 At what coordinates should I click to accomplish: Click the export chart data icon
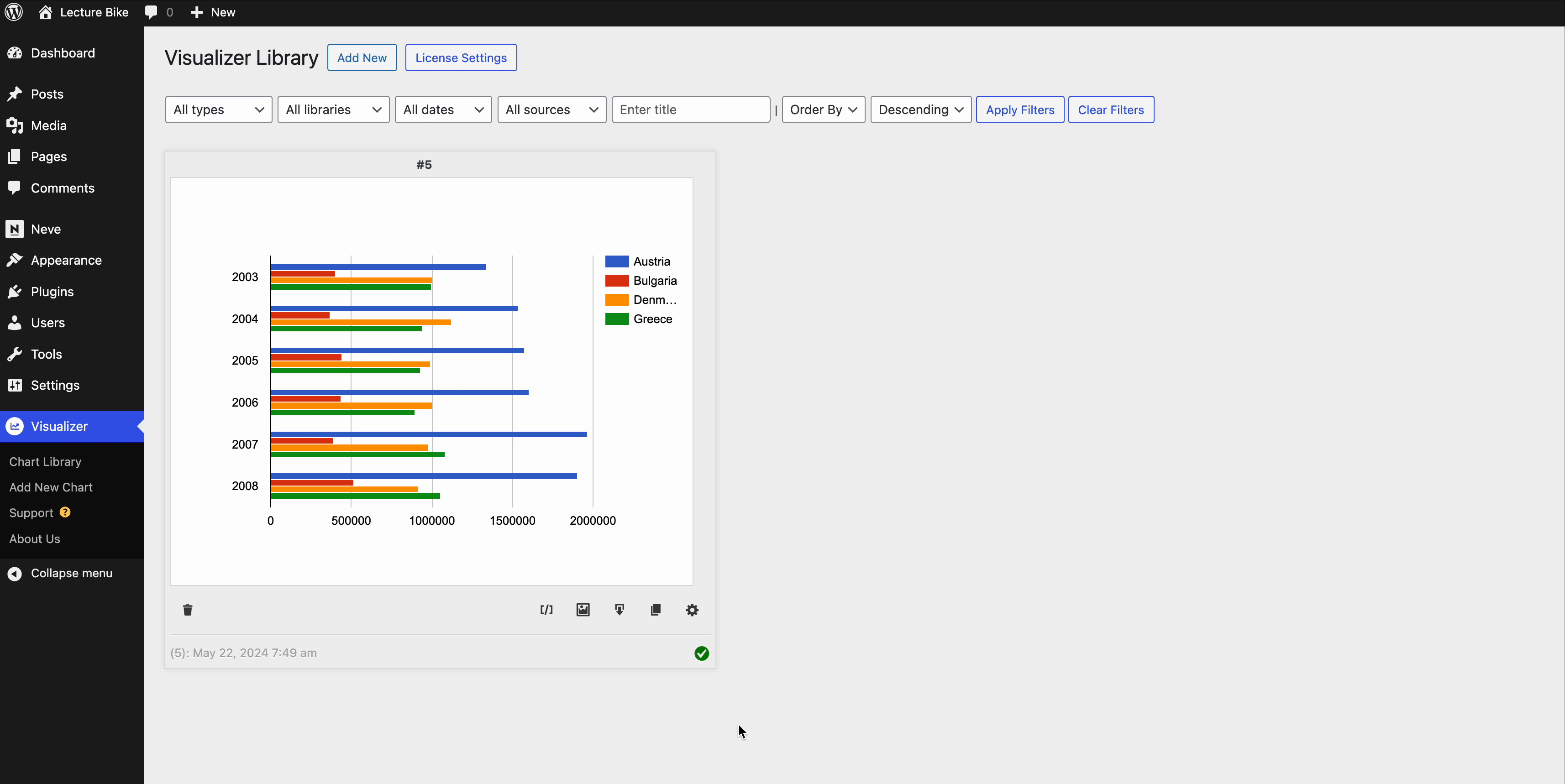619,610
